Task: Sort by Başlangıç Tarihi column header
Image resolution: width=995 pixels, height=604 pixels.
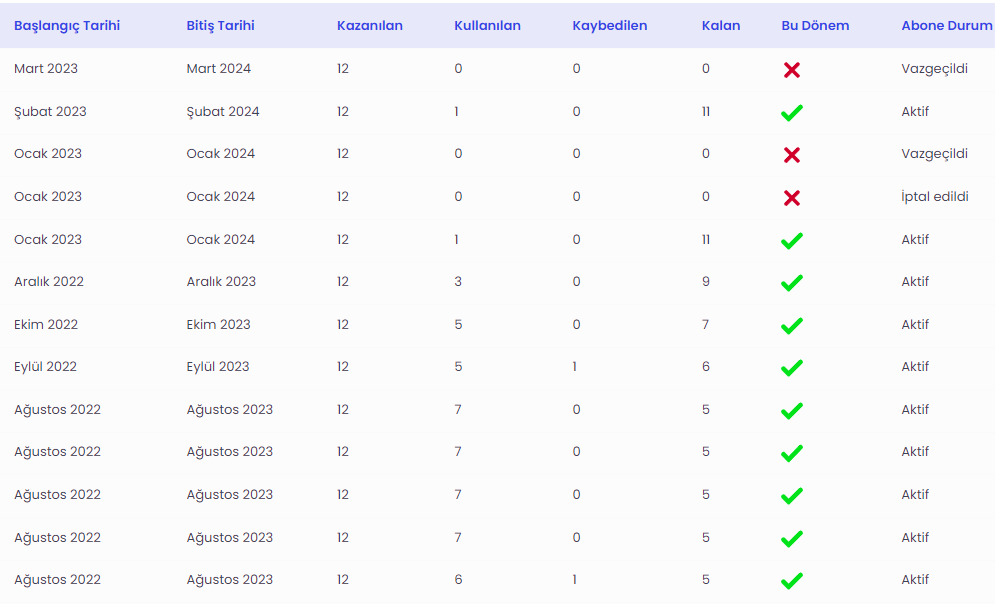Action: point(67,25)
